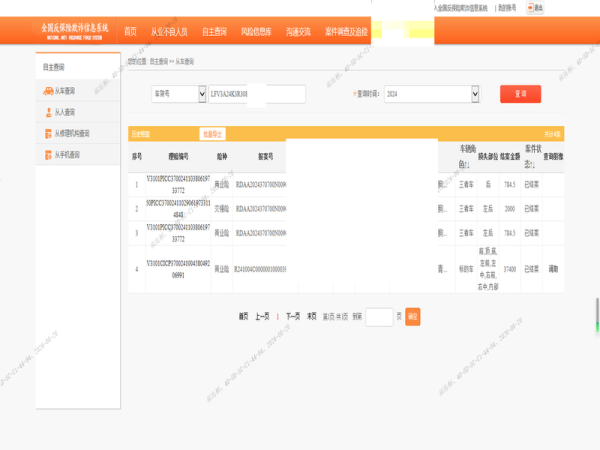Expand the 查询时间 year dropdown showing 2024
Image resolution: width=600 pixels, height=450 pixels.
tap(432, 94)
